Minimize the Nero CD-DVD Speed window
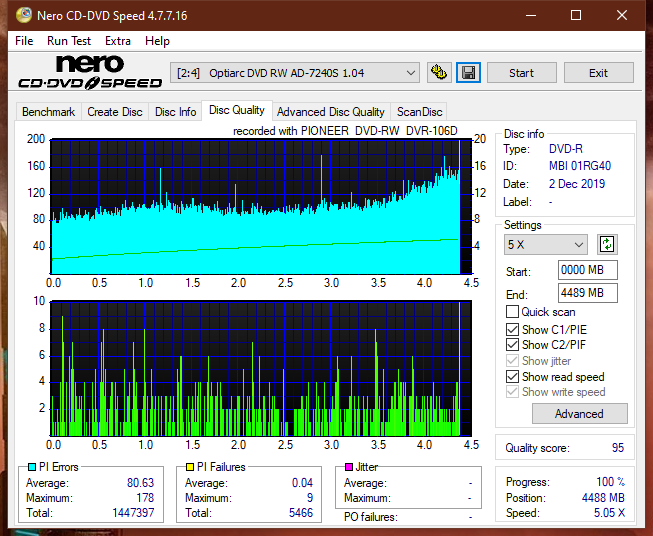Image resolution: width=653 pixels, height=536 pixels. pyautogui.click(x=531, y=15)
